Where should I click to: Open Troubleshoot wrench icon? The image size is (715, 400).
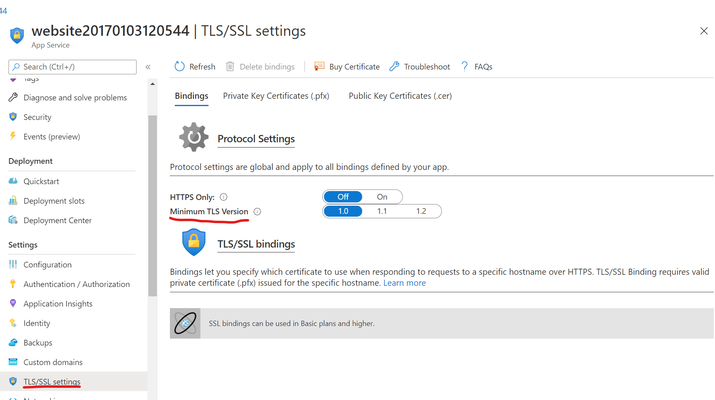click(394, 67)
